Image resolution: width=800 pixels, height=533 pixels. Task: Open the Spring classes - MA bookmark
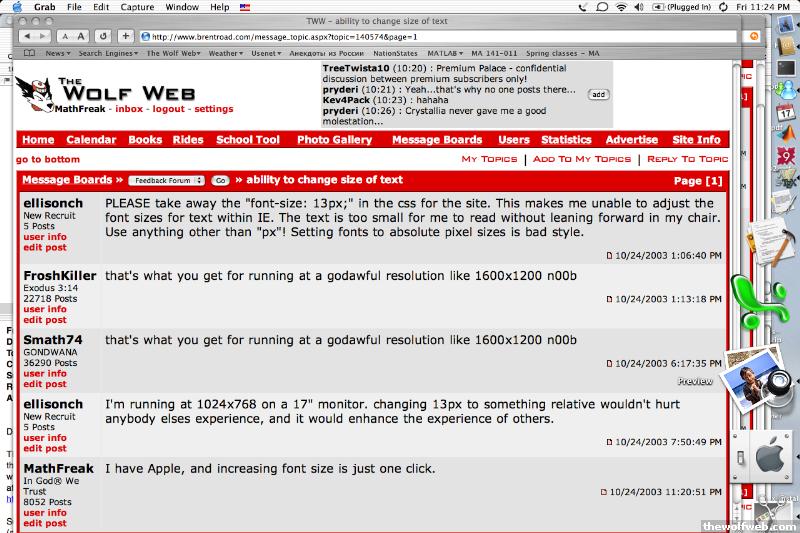click(562, 53)
